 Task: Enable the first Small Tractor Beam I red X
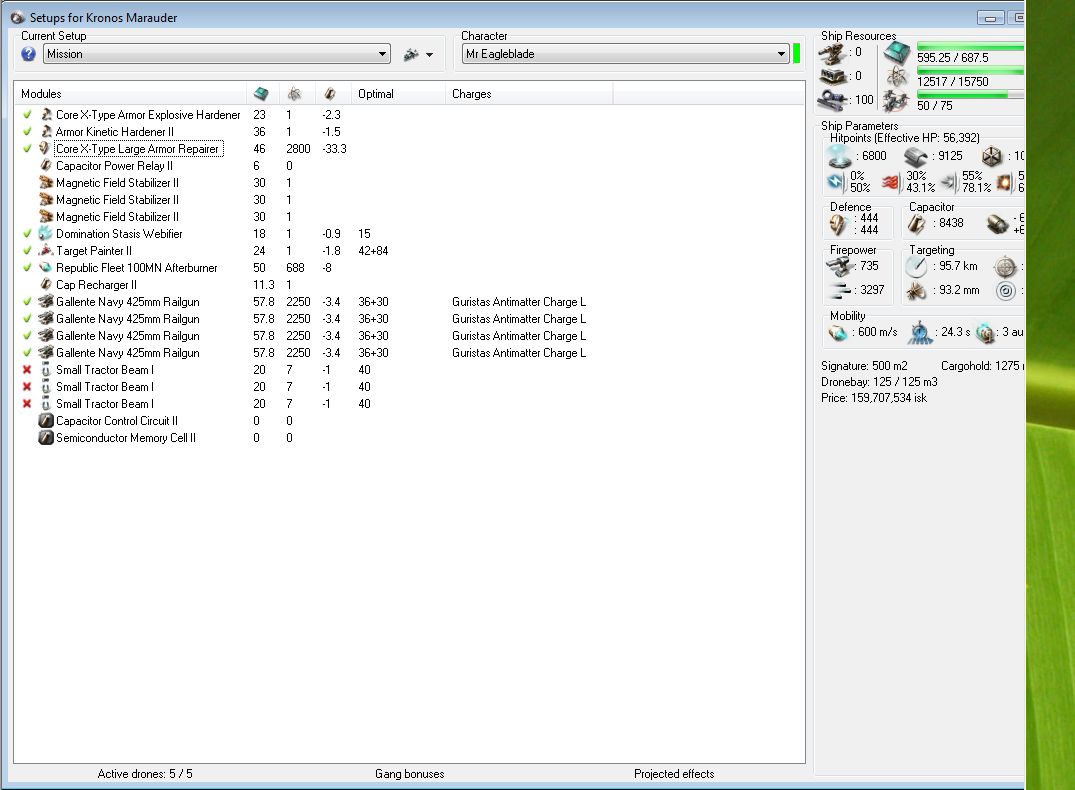point(27,370)
